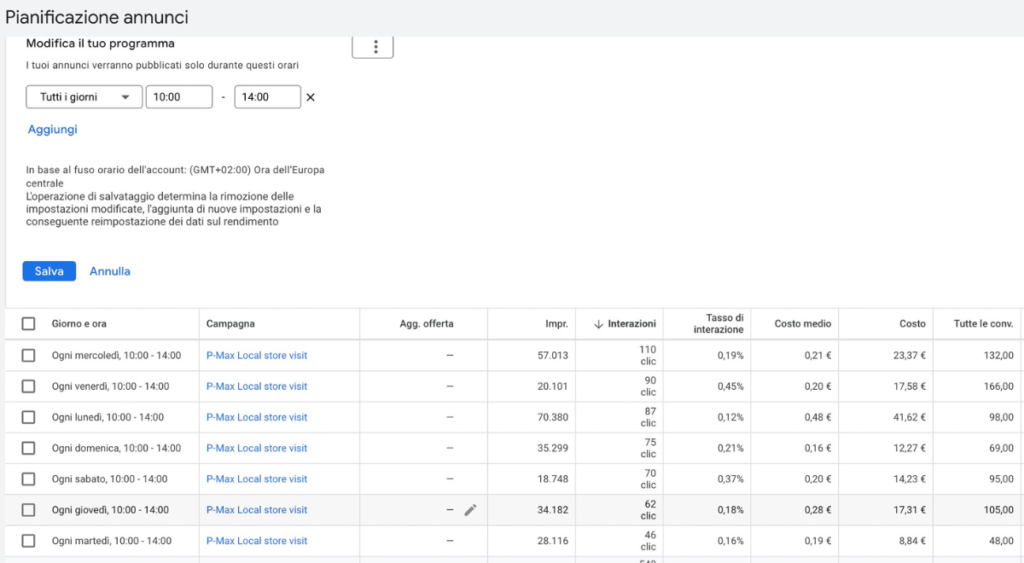Click the 10:00 start time field
Viewport: 1024px width, 563px height.
click(179, 97)
